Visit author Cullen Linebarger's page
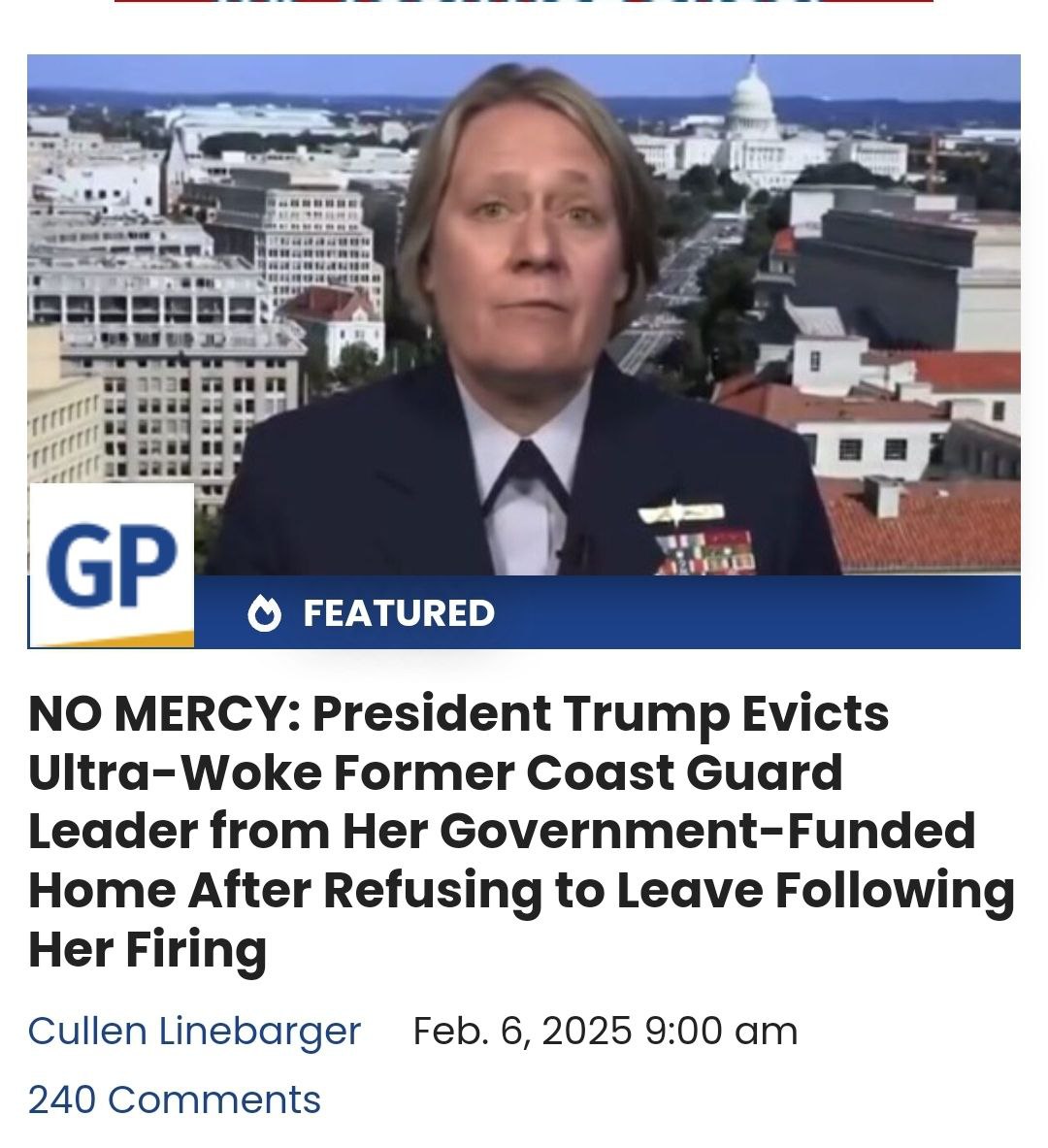Screen dimensions: 1048x1148 (x=194, y=1031)
